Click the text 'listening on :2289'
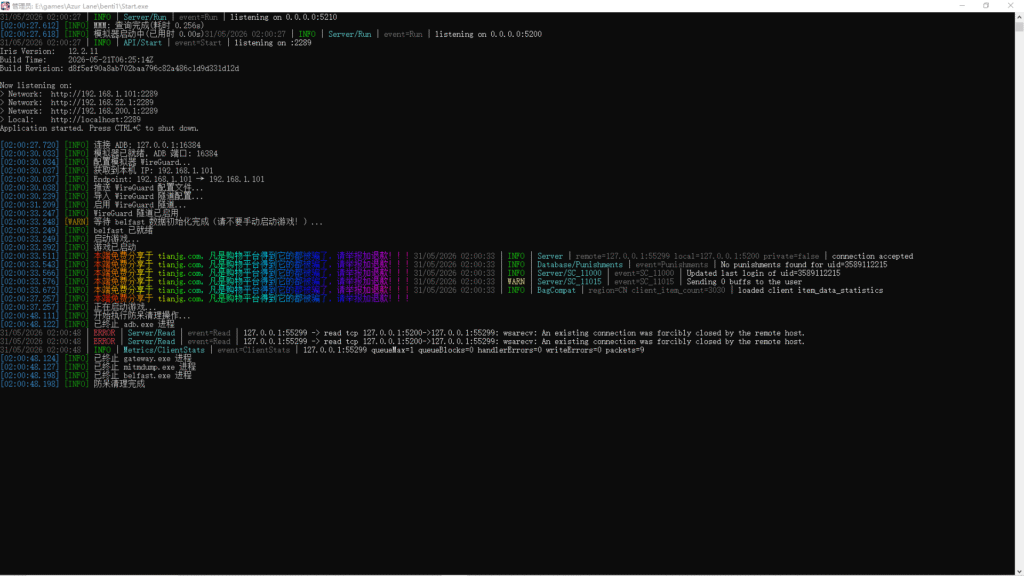 pos(273,42)
